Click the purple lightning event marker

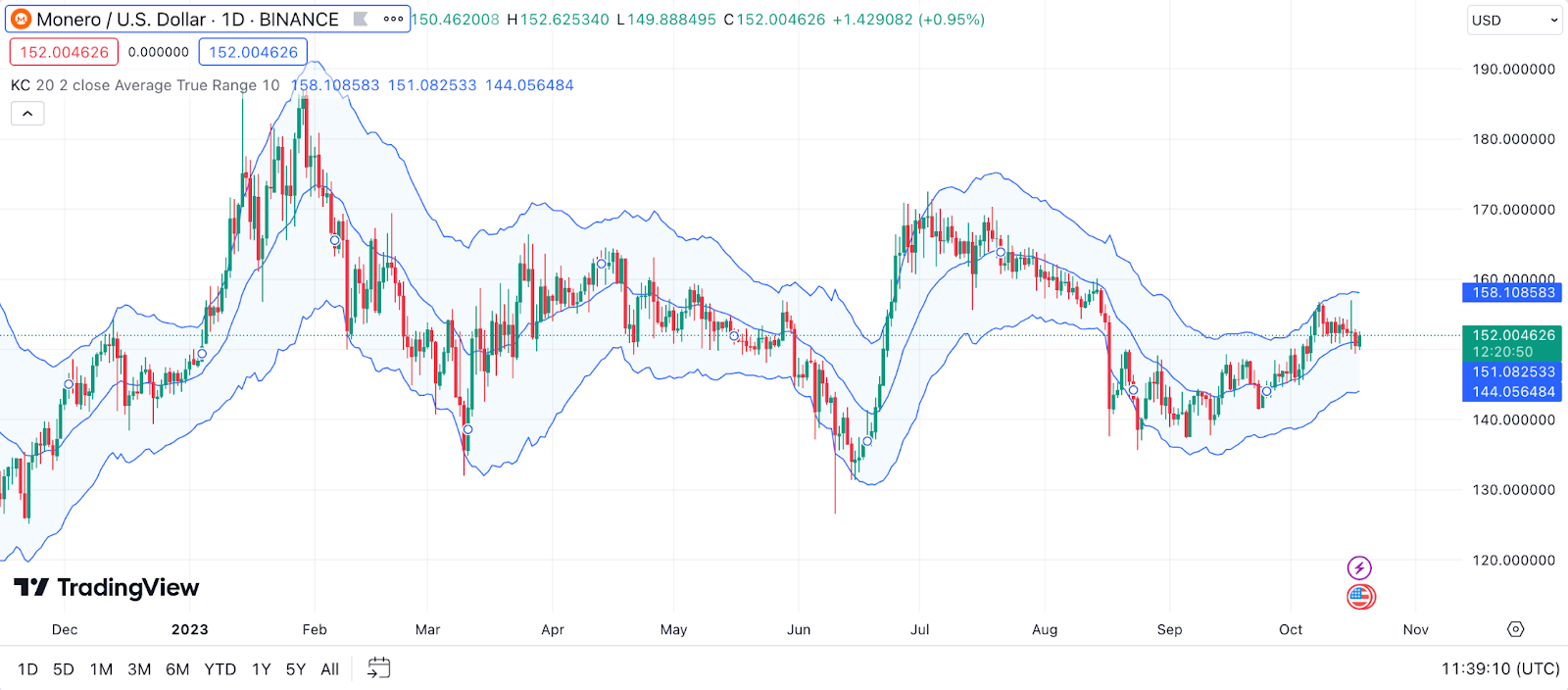click(x=1359, y=567)
